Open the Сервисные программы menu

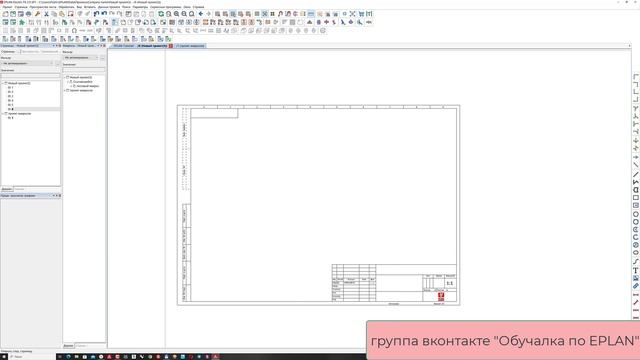point(165,7)
